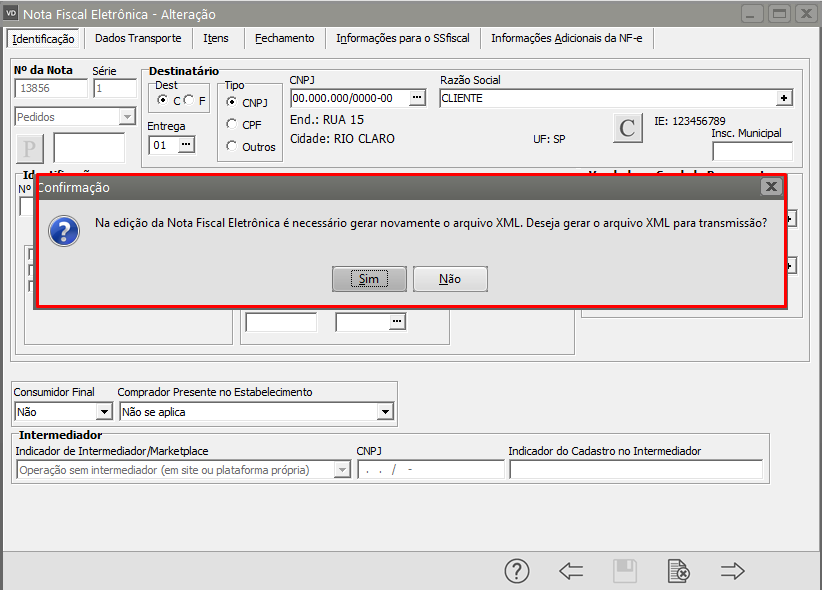This screenshot has height=590, width=822.
Task: Open Entrega lookup ellipsis button
Action: 185,145
